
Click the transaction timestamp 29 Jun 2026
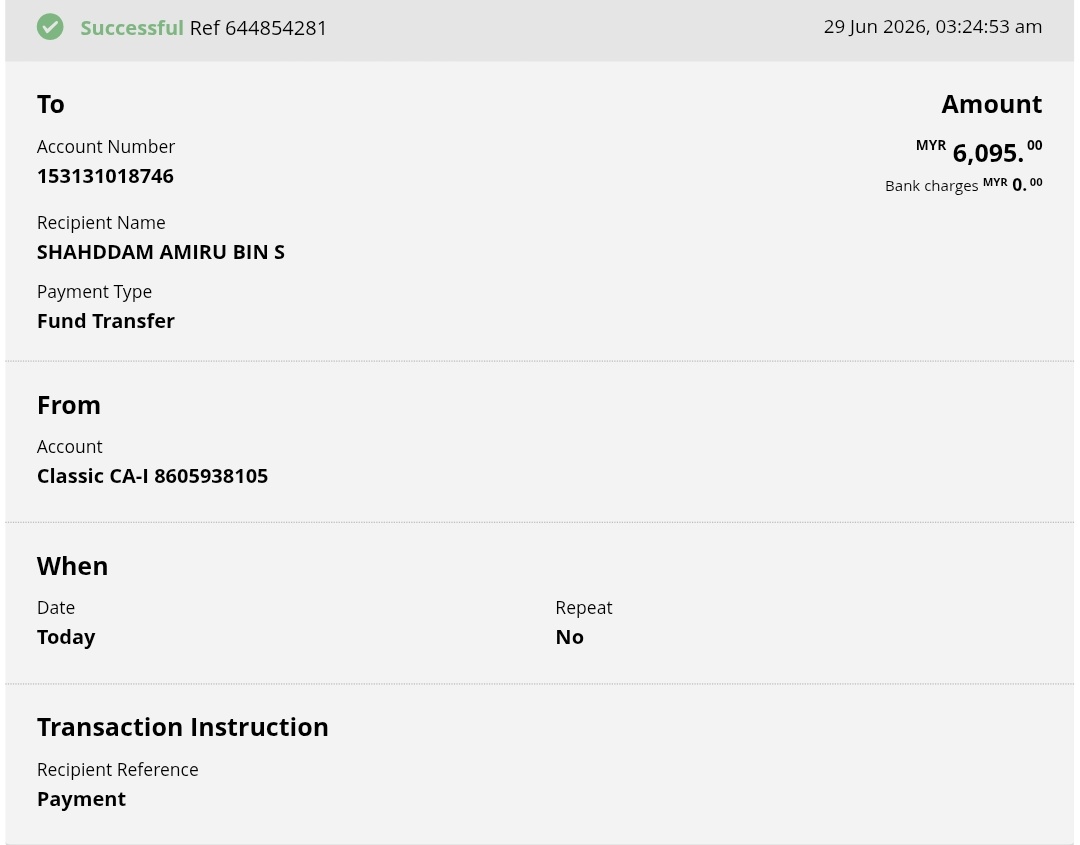point(933,27)
